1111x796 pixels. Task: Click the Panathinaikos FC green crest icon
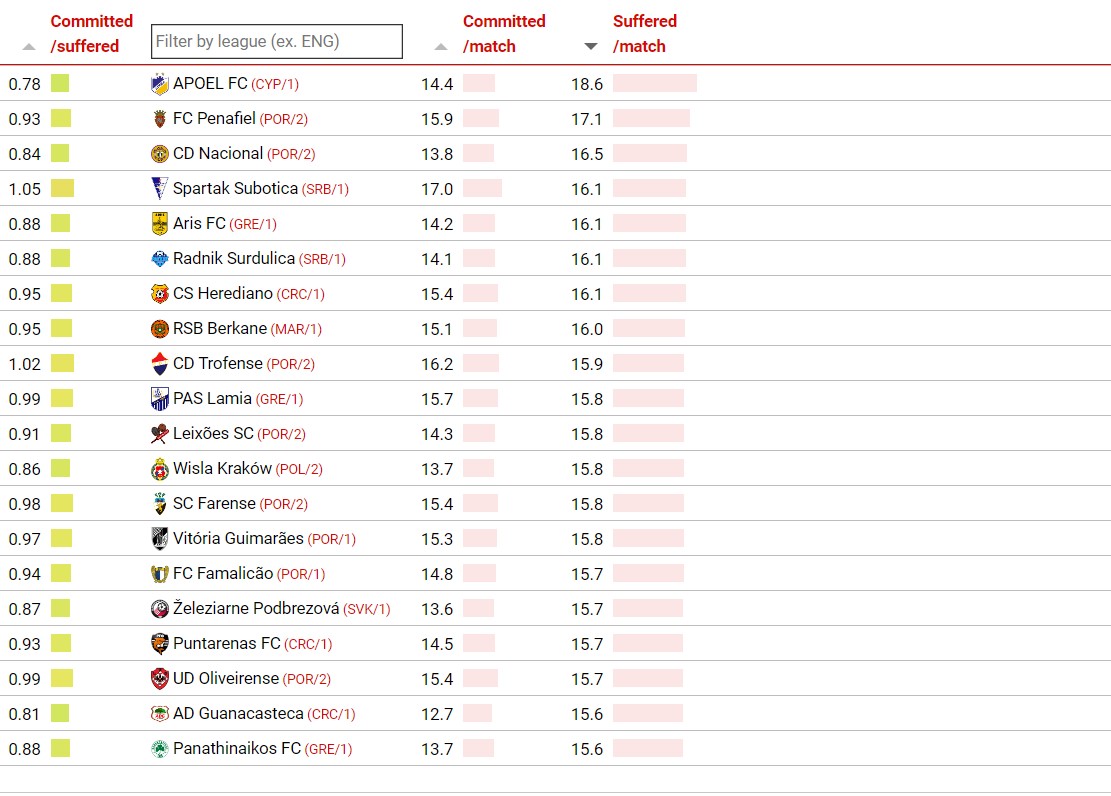[x=159, y=749]
